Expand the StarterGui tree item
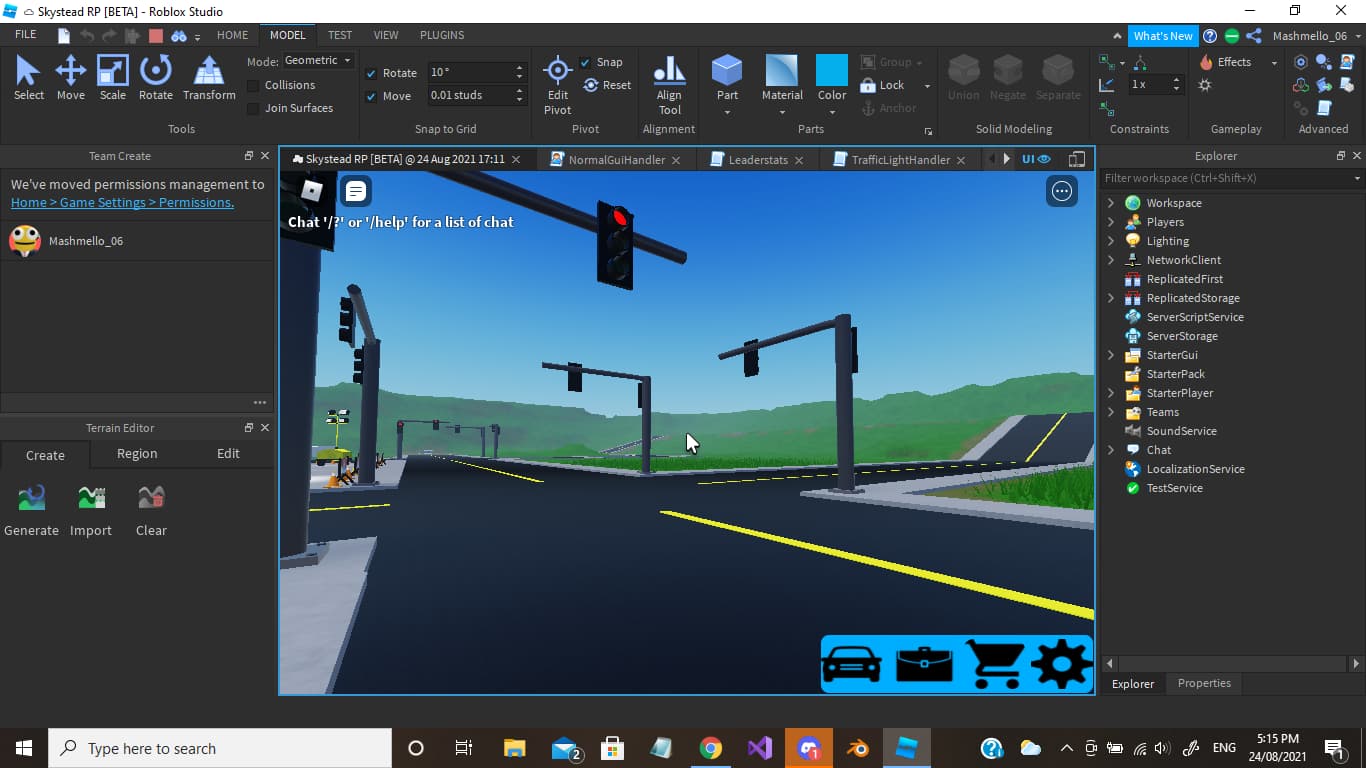Viewport: 1366px width, 768px height. coord(1110,355)
